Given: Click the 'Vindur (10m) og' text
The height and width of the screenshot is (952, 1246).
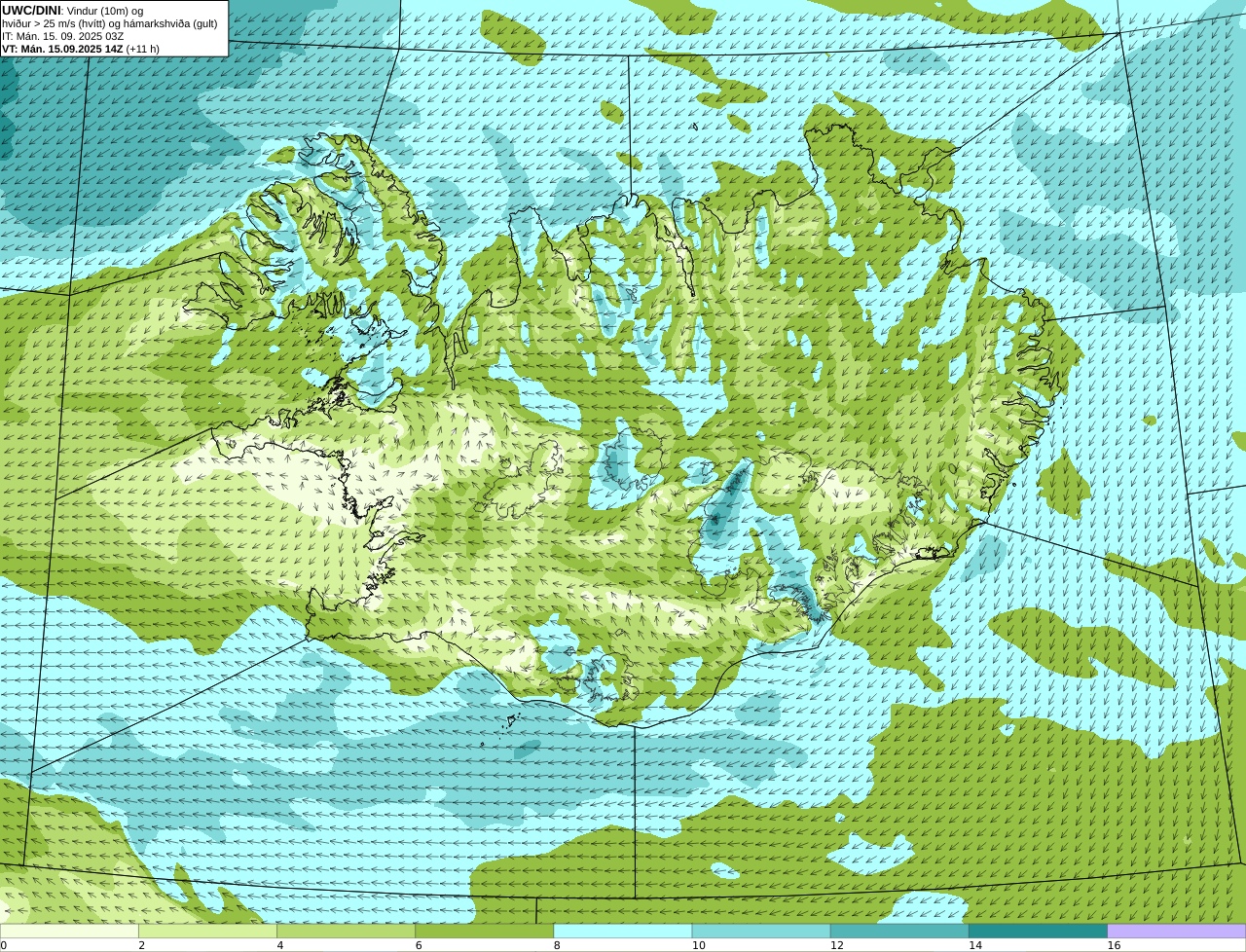Looking at the screenshot, I should [x=105, y=11].
